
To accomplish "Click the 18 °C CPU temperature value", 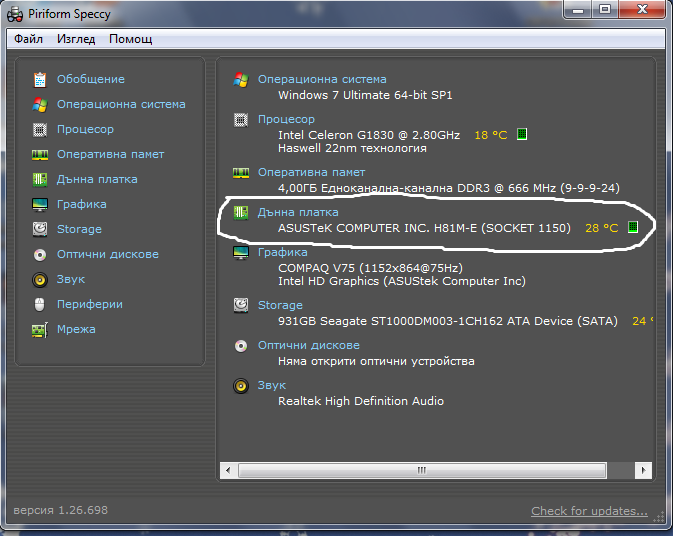I will click(491, 135).
